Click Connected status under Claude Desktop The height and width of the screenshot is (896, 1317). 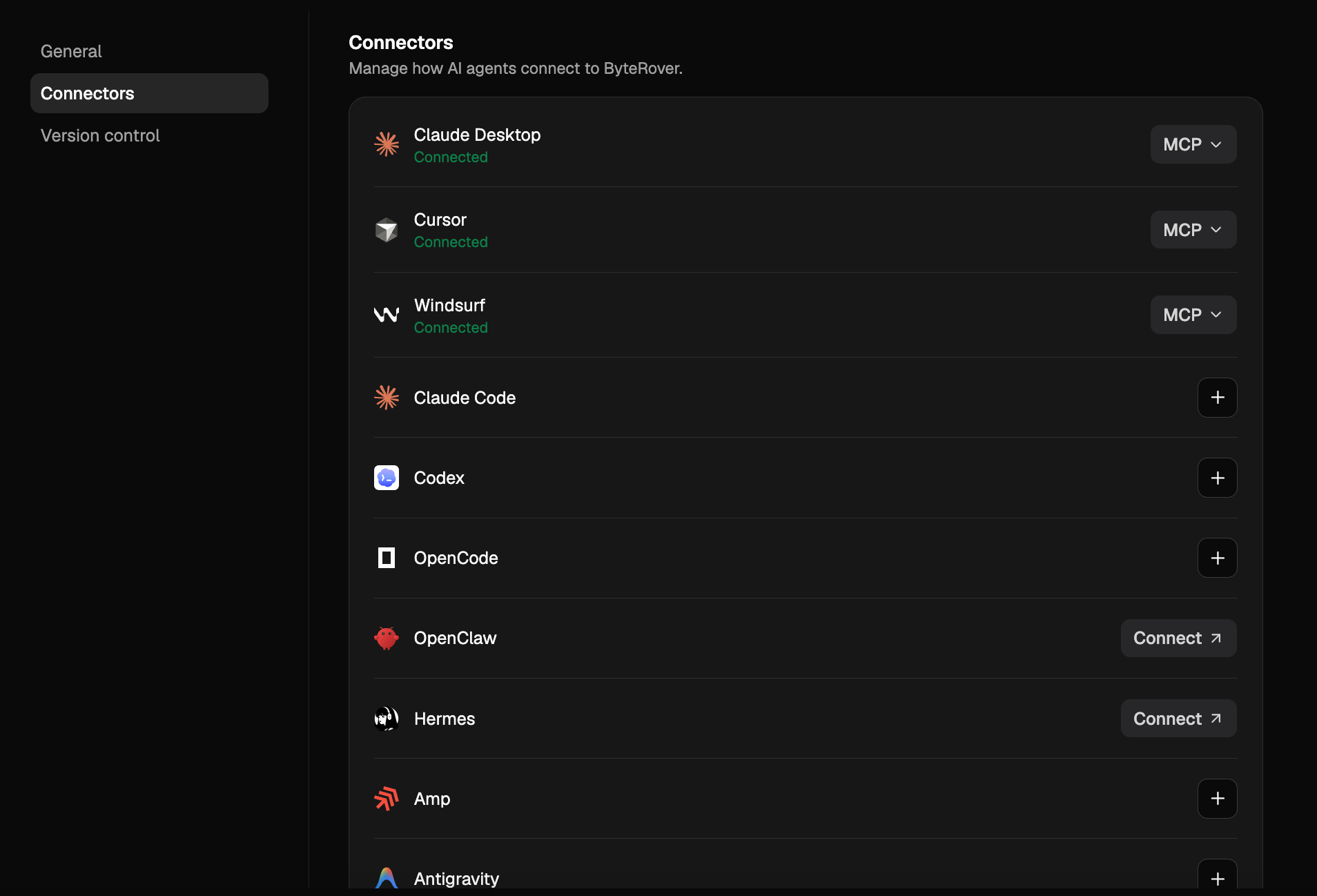(451, 157)
